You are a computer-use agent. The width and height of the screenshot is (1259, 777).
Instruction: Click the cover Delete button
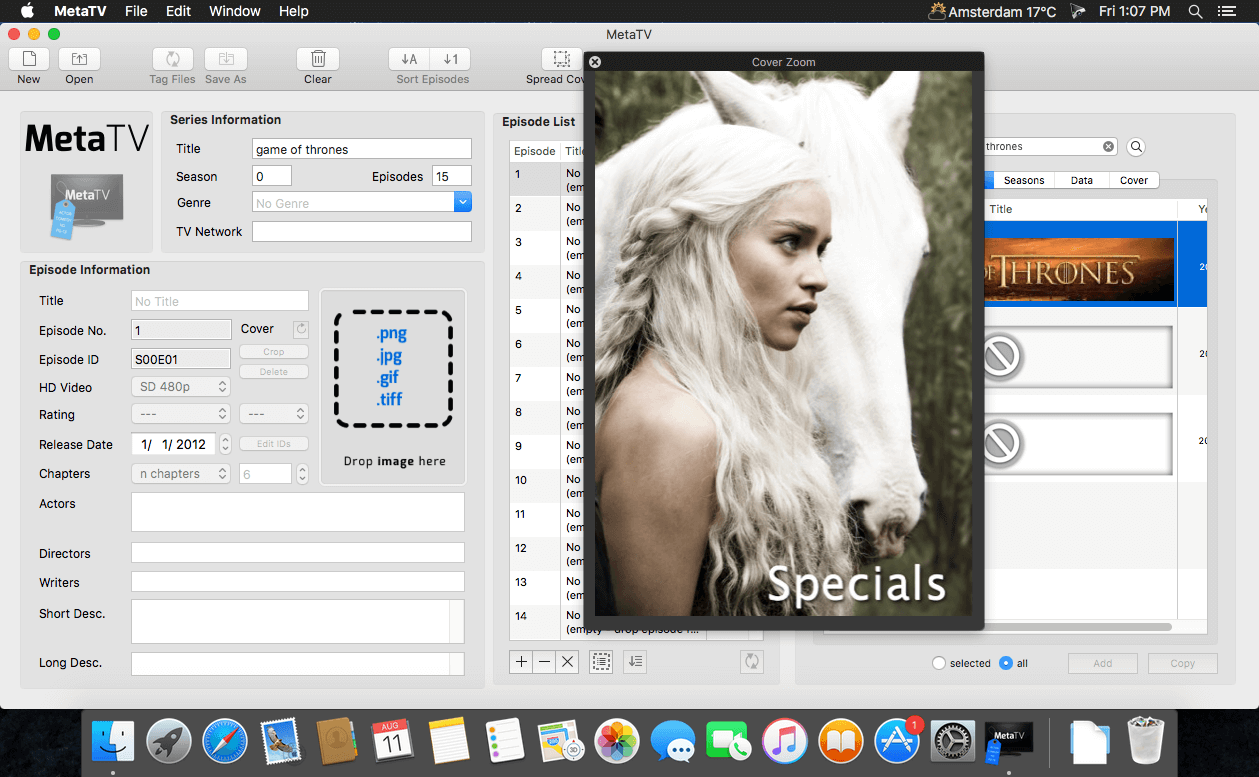coord(274,372)
